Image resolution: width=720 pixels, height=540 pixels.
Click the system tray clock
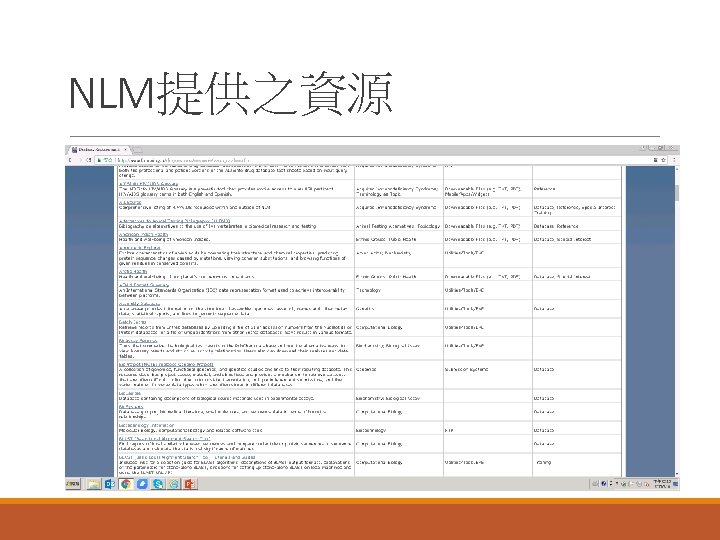(662, 484)
